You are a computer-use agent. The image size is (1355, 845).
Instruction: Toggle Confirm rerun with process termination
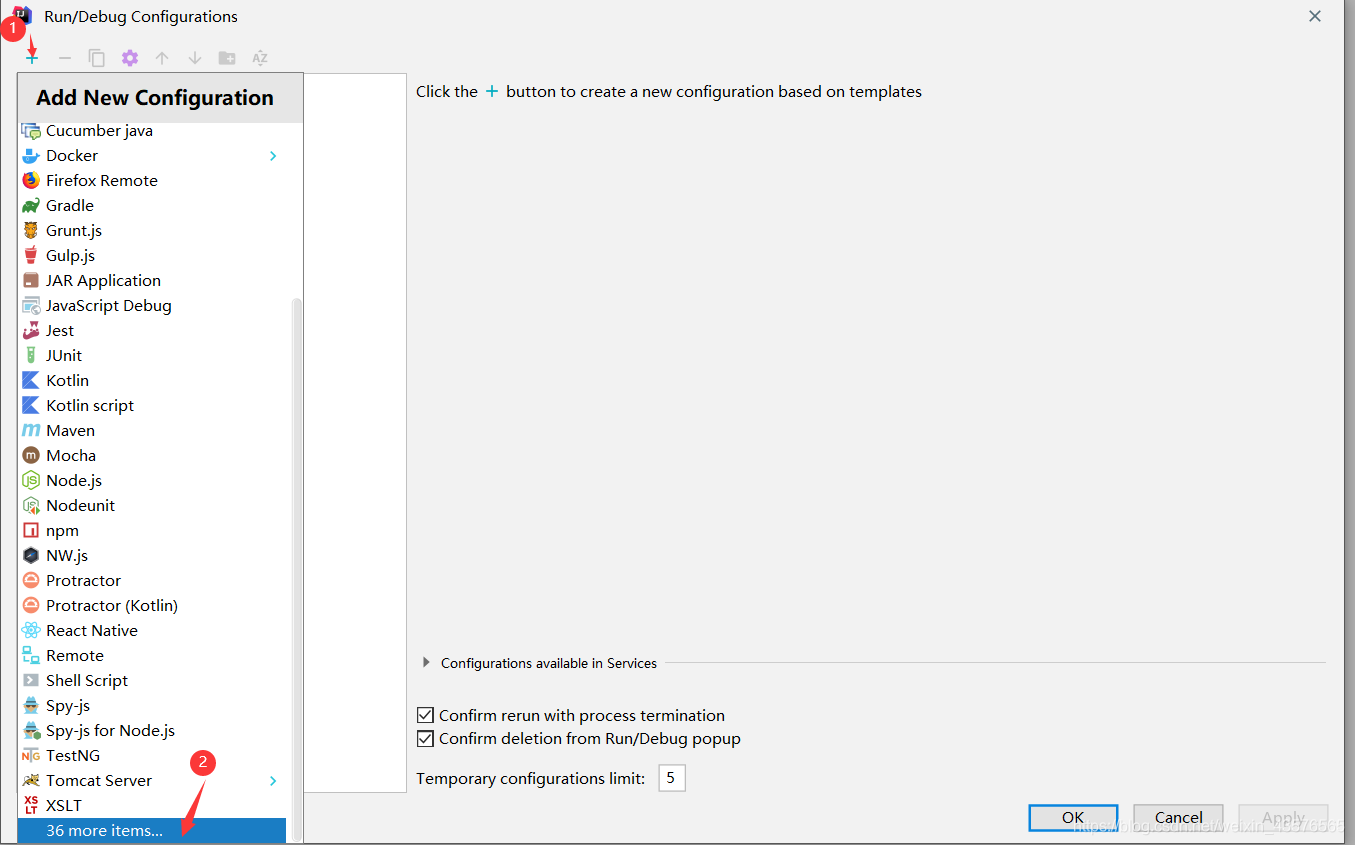tap(427, 716)
